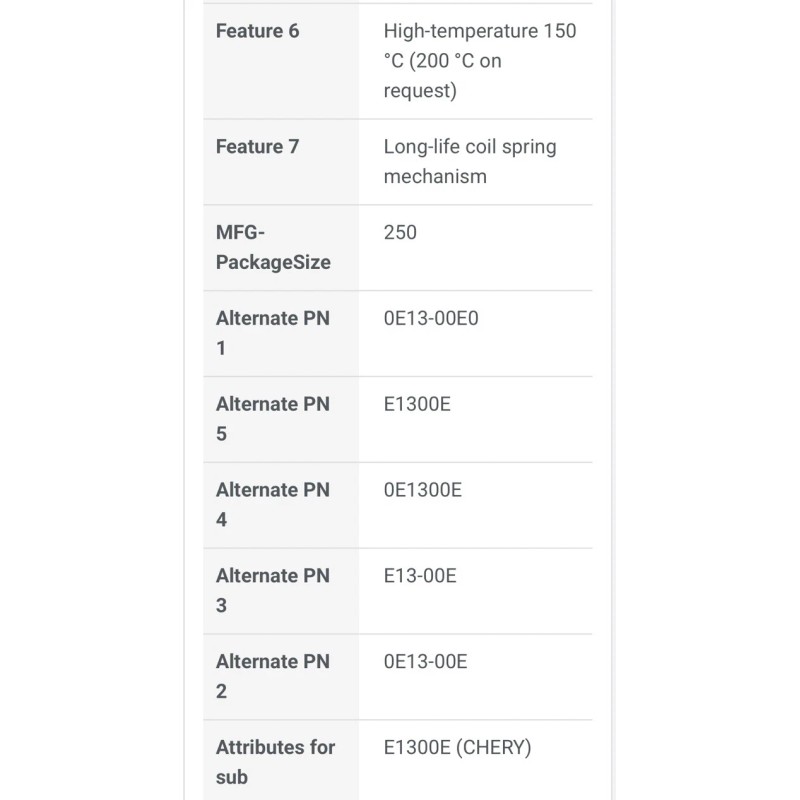Select the E1300E (CHERY) value
This screenshot has height=800, width=800.
[x=457, y=748]
